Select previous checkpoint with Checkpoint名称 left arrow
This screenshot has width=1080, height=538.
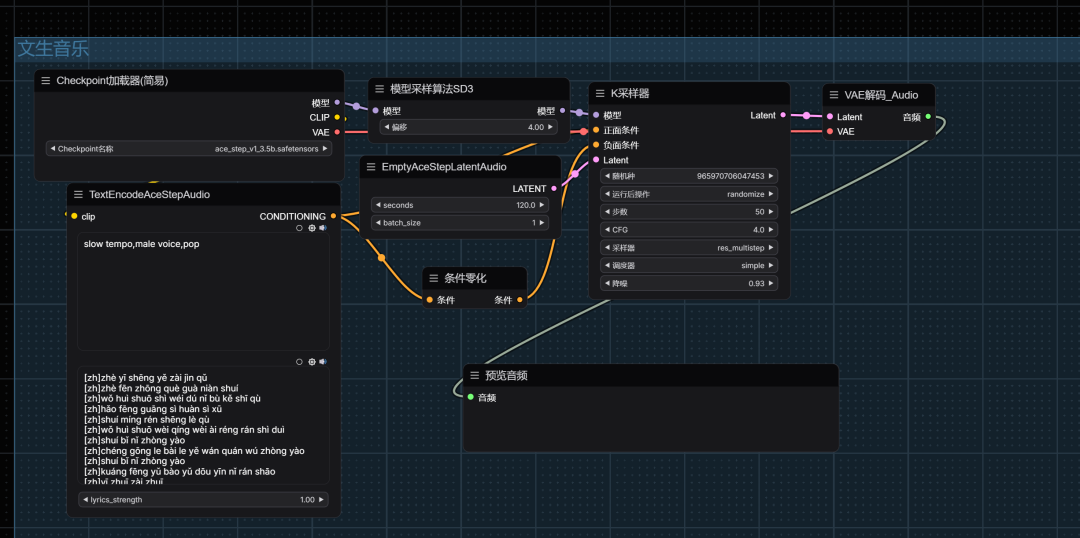(52, 148)
